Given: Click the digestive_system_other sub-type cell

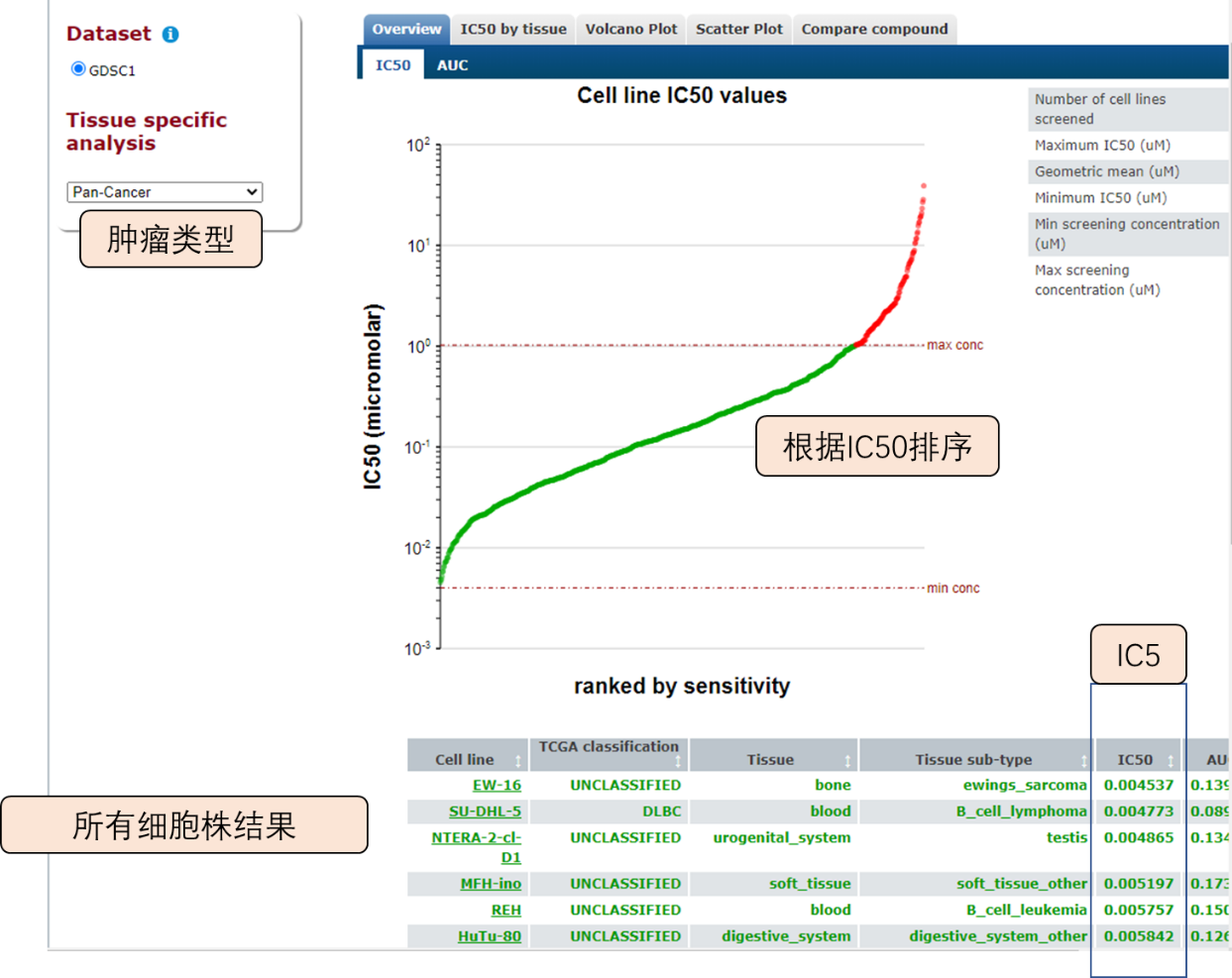Looking at the screenshot, I should 998,935.
